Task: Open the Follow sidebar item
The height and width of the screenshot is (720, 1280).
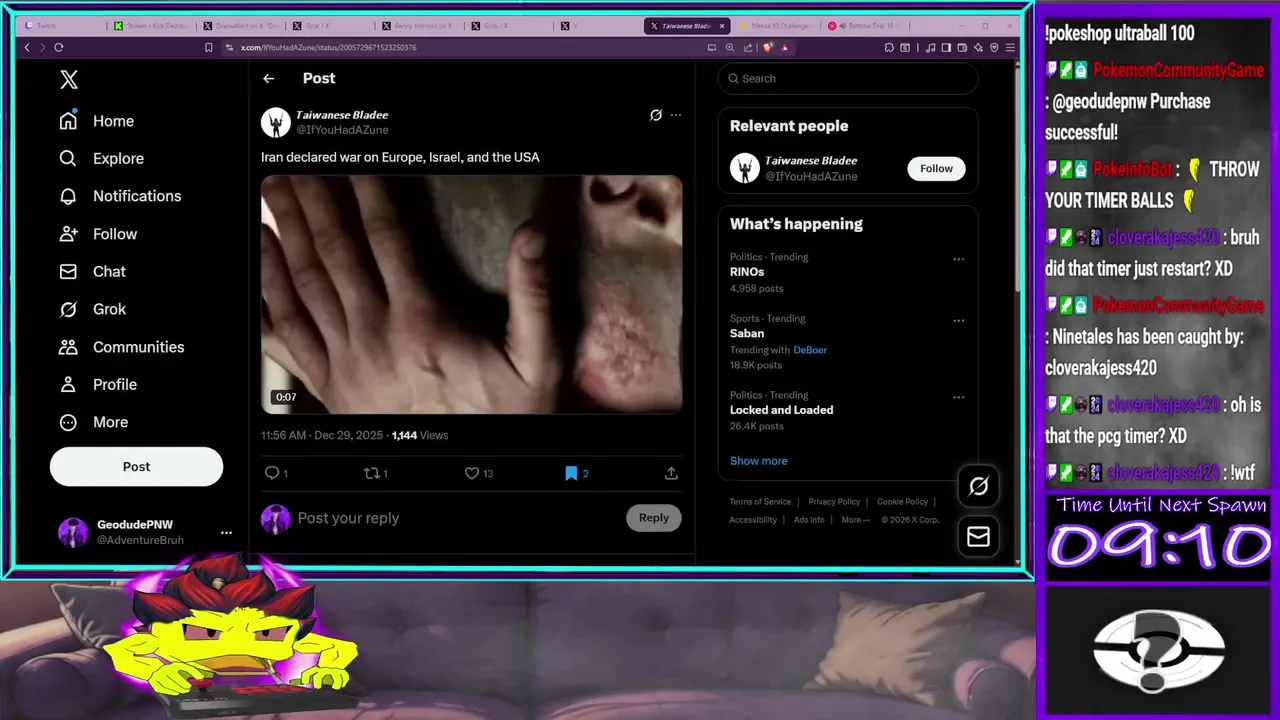Action: [x=97, y=234]
